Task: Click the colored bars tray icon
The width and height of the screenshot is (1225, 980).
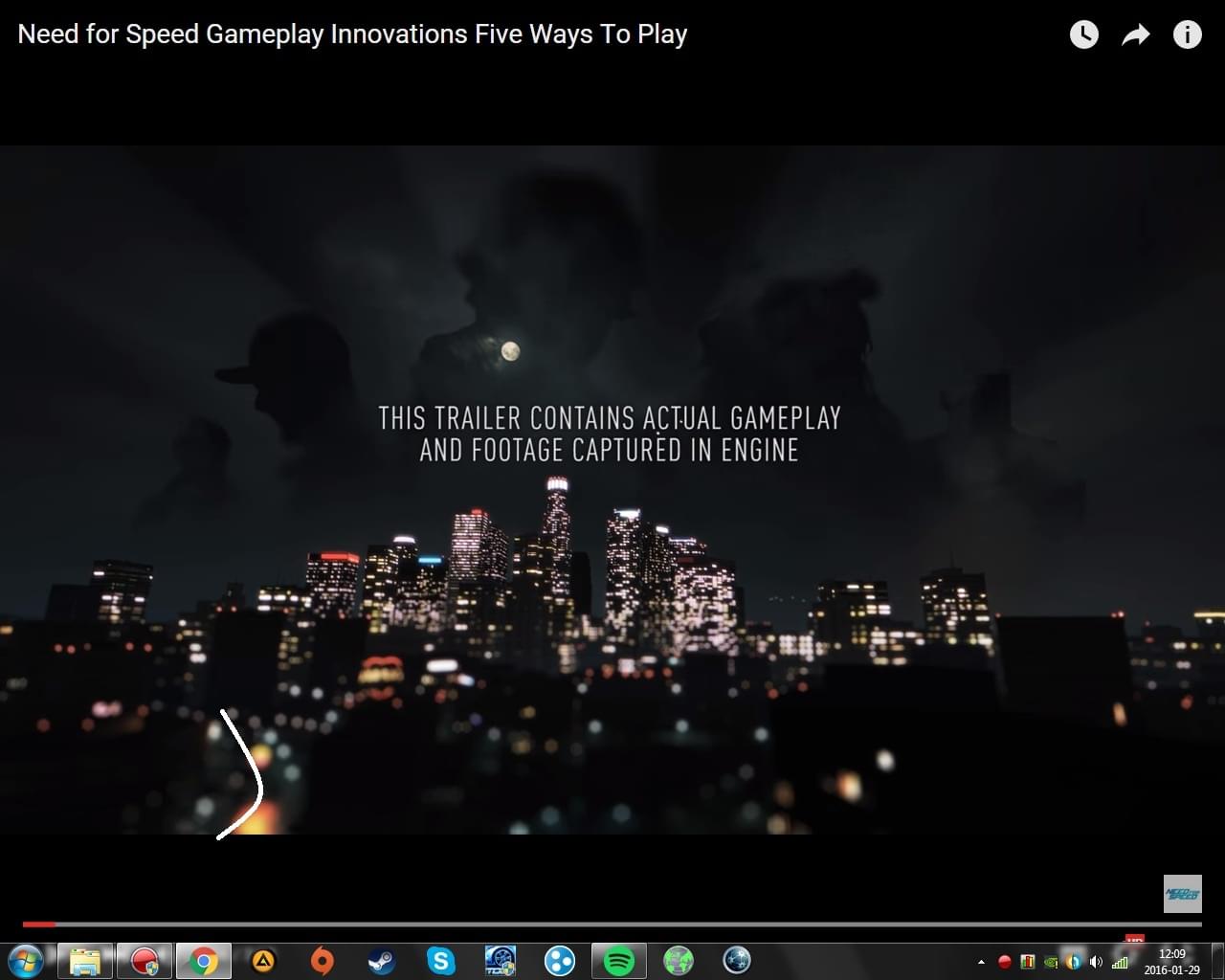Action: click(x=1028, y=962)
